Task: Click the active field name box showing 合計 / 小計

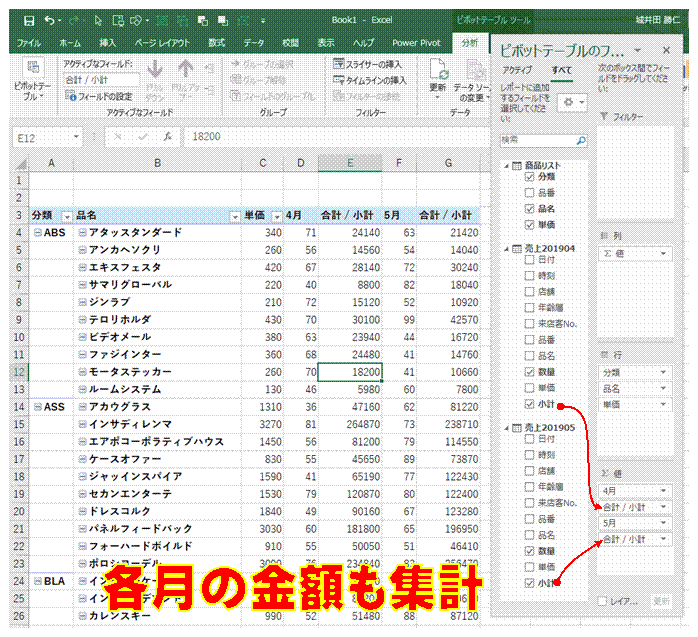Action: [101, 80]
